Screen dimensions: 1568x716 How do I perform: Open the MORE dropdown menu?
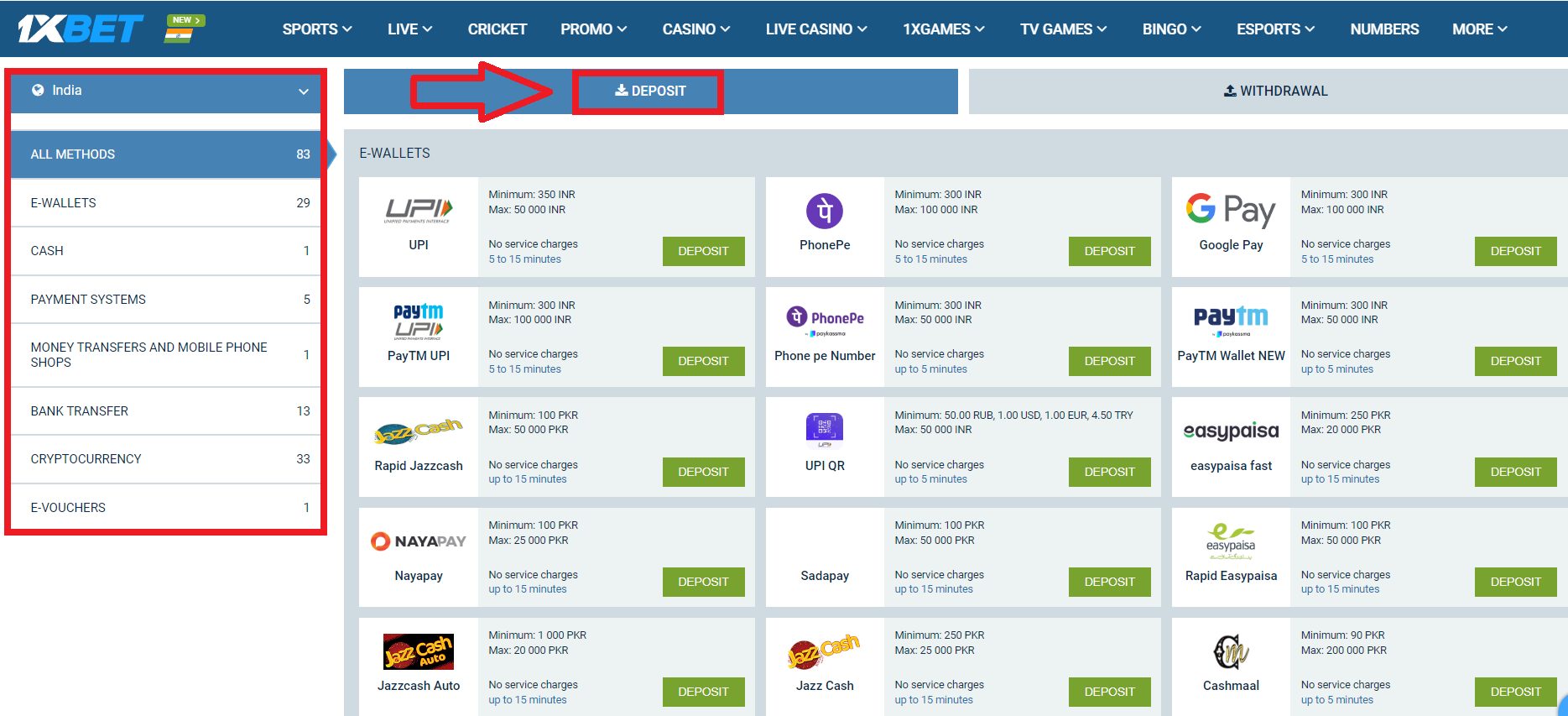1480,29
